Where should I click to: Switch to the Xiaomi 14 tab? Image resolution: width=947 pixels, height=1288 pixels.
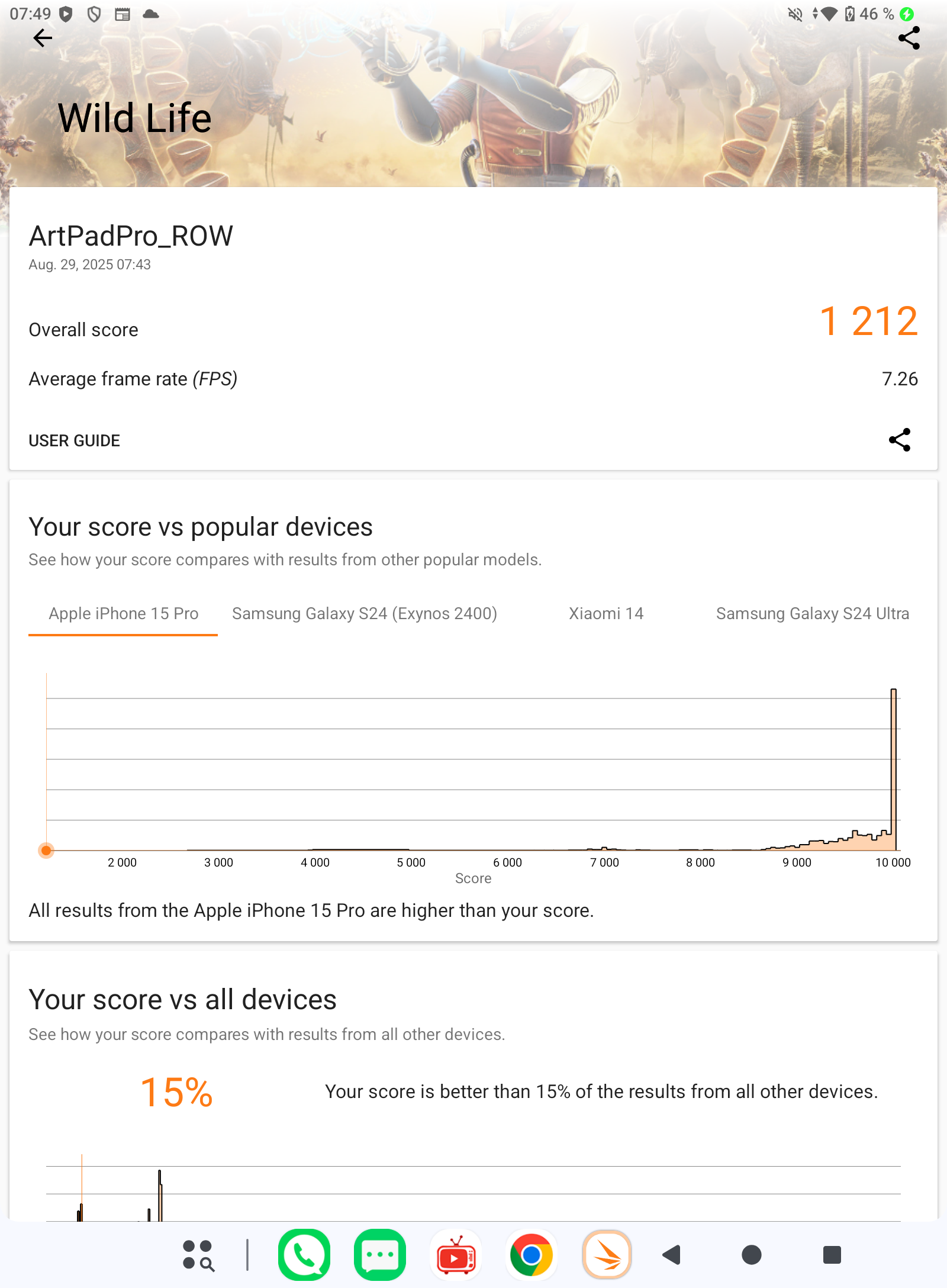pos(606,614)
